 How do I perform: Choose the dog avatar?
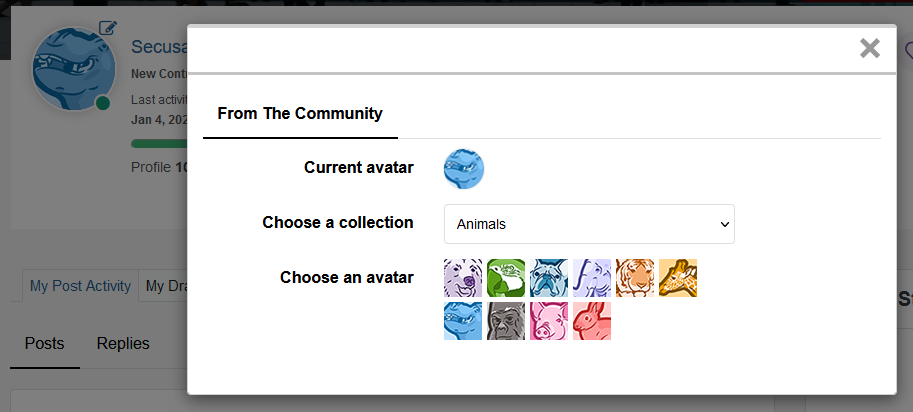(463, 278)
